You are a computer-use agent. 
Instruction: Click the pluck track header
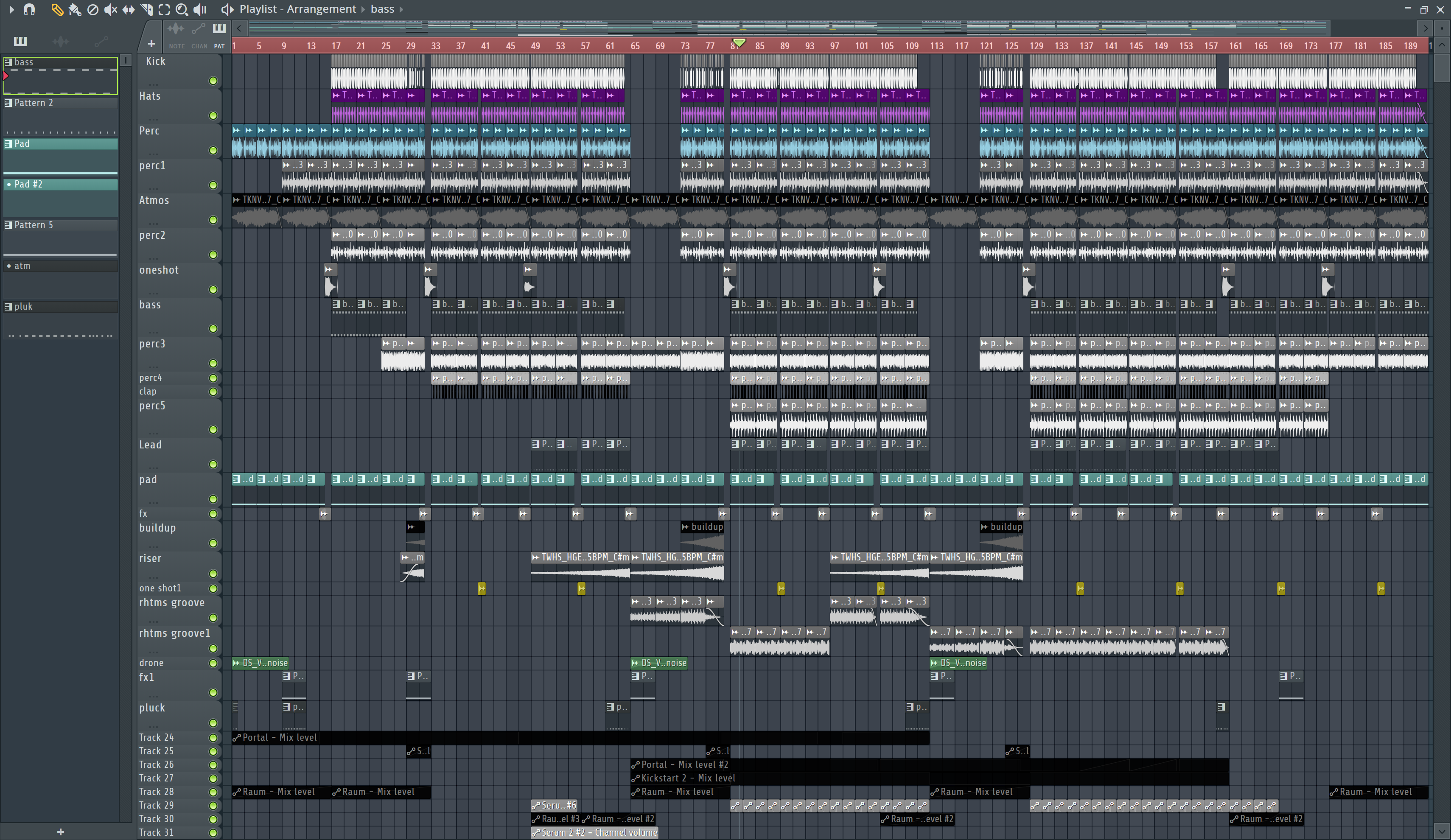coord(179,716)
